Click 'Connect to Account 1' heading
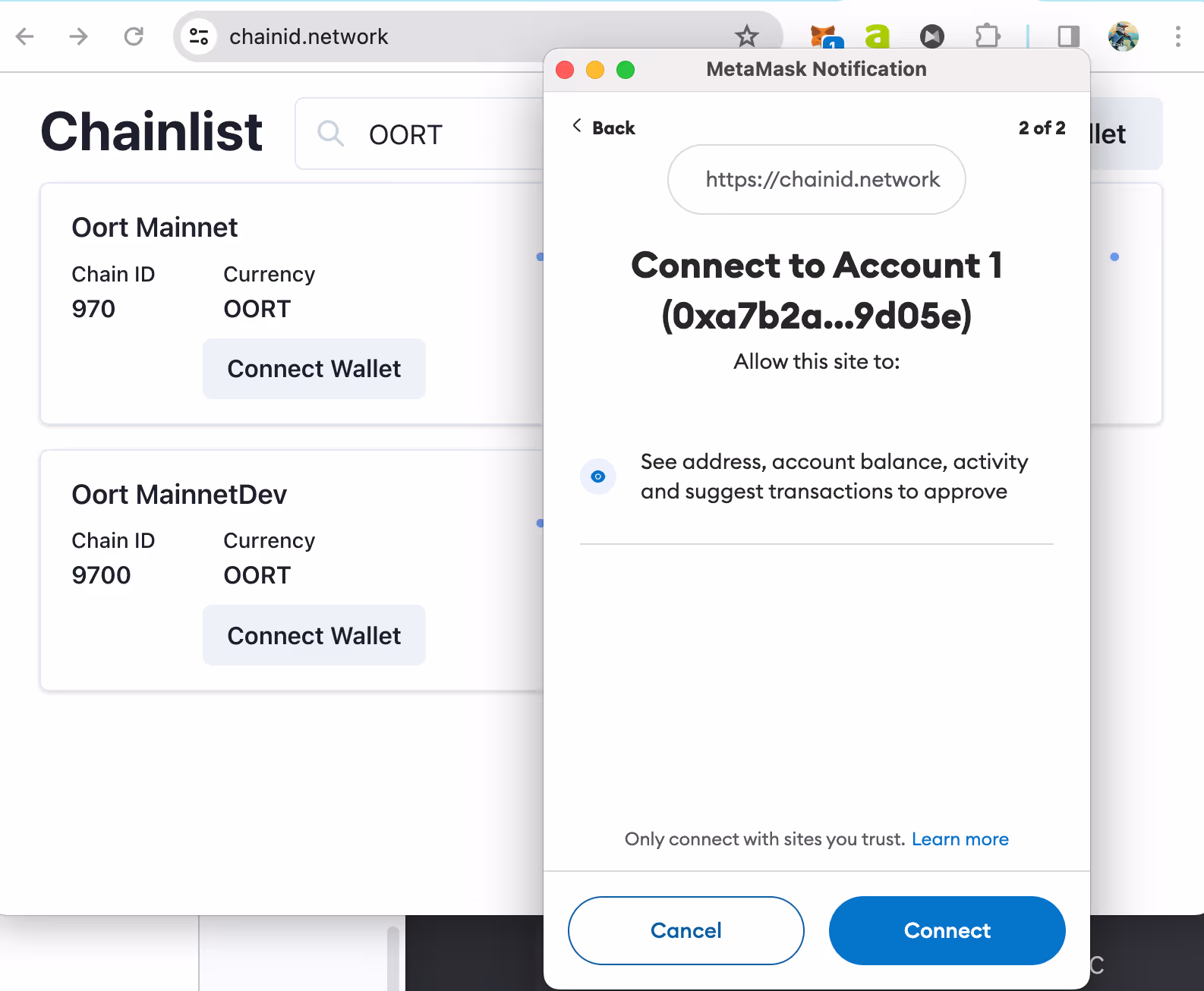Image resolution: width=1204 pixels, height=991 pixels. [817, 291]
